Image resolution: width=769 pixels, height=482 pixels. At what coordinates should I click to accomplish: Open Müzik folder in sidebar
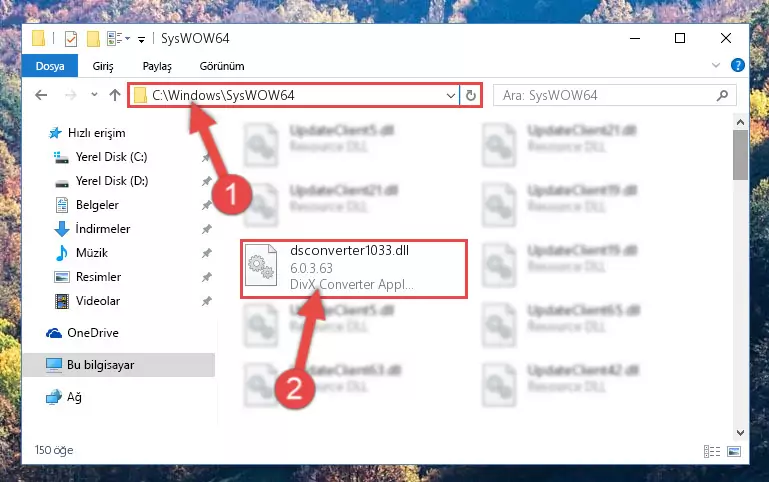pyautogui.click(x=92, y=253)
